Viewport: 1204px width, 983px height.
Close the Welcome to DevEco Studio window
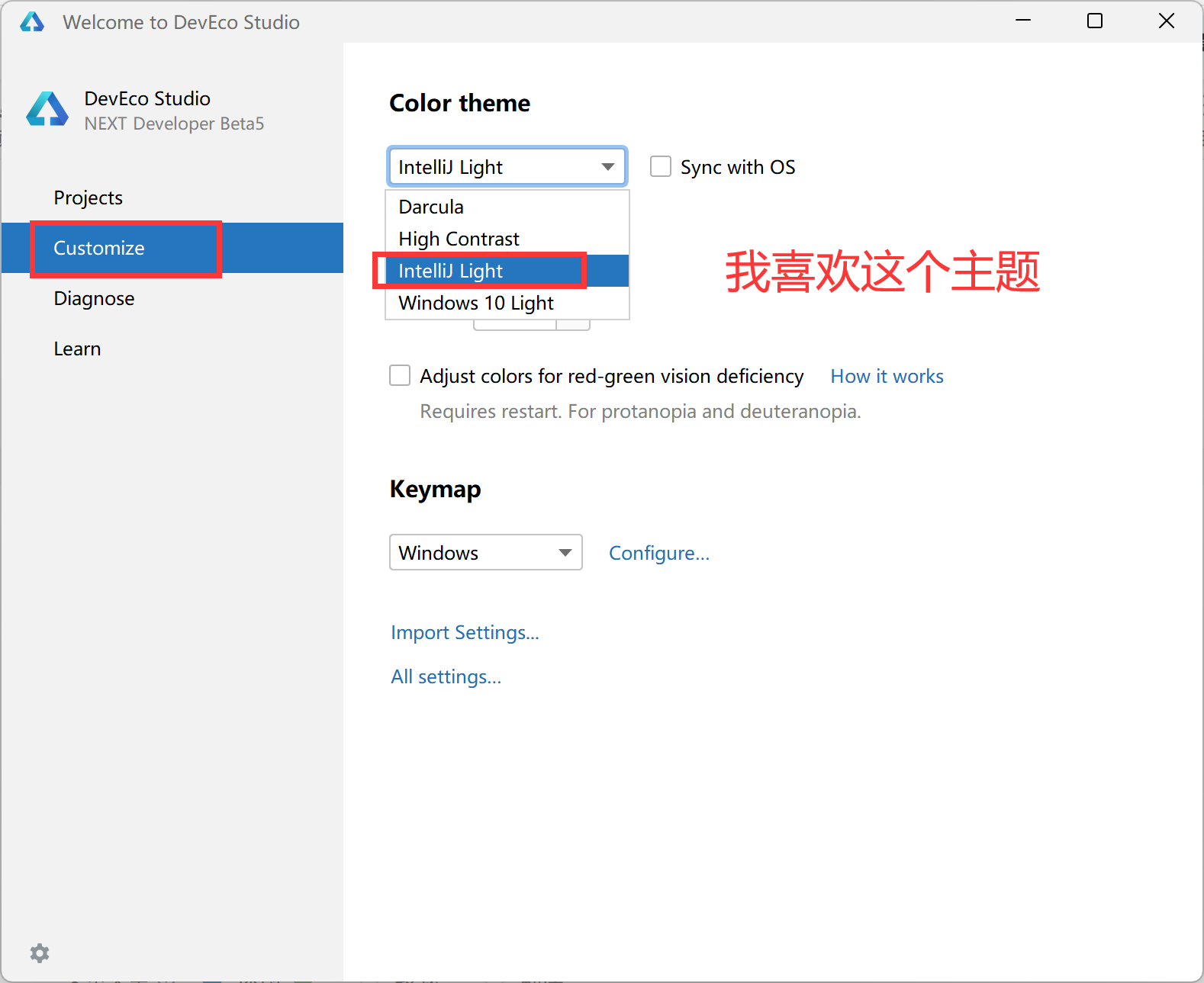[x=1167, y=21]
